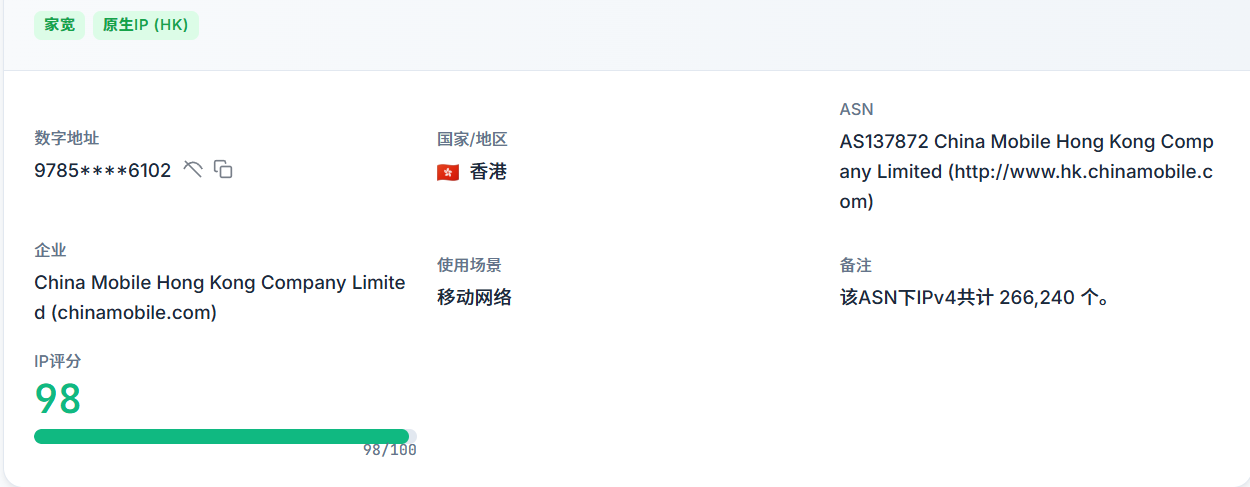Screen dimensions: 1250x487
Task: Click the 该ASN下IPv4共计 266,240 note text
Action: (x=975, y=297)
